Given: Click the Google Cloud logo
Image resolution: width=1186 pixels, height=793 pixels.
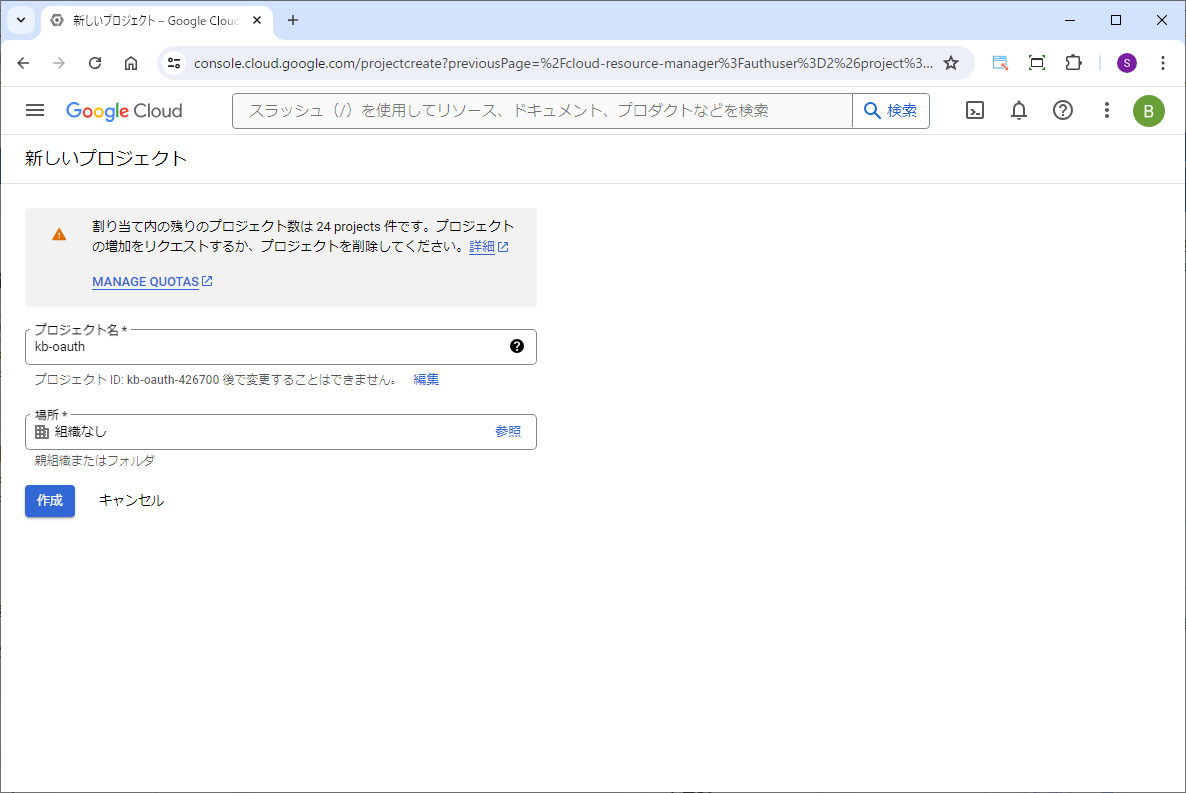Looking at the screenshot, I should [124, 110].
